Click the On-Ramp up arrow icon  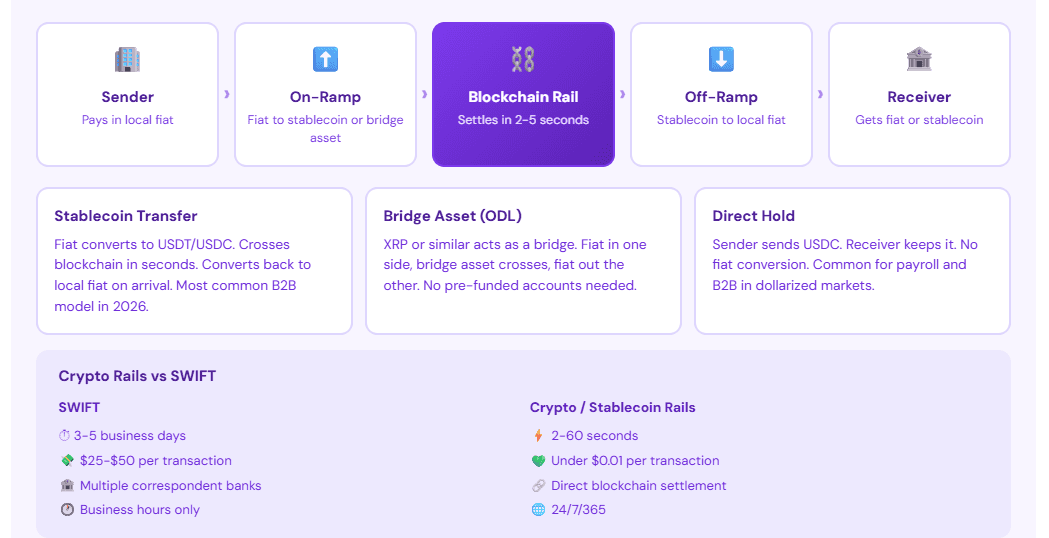tap(325, 59)
